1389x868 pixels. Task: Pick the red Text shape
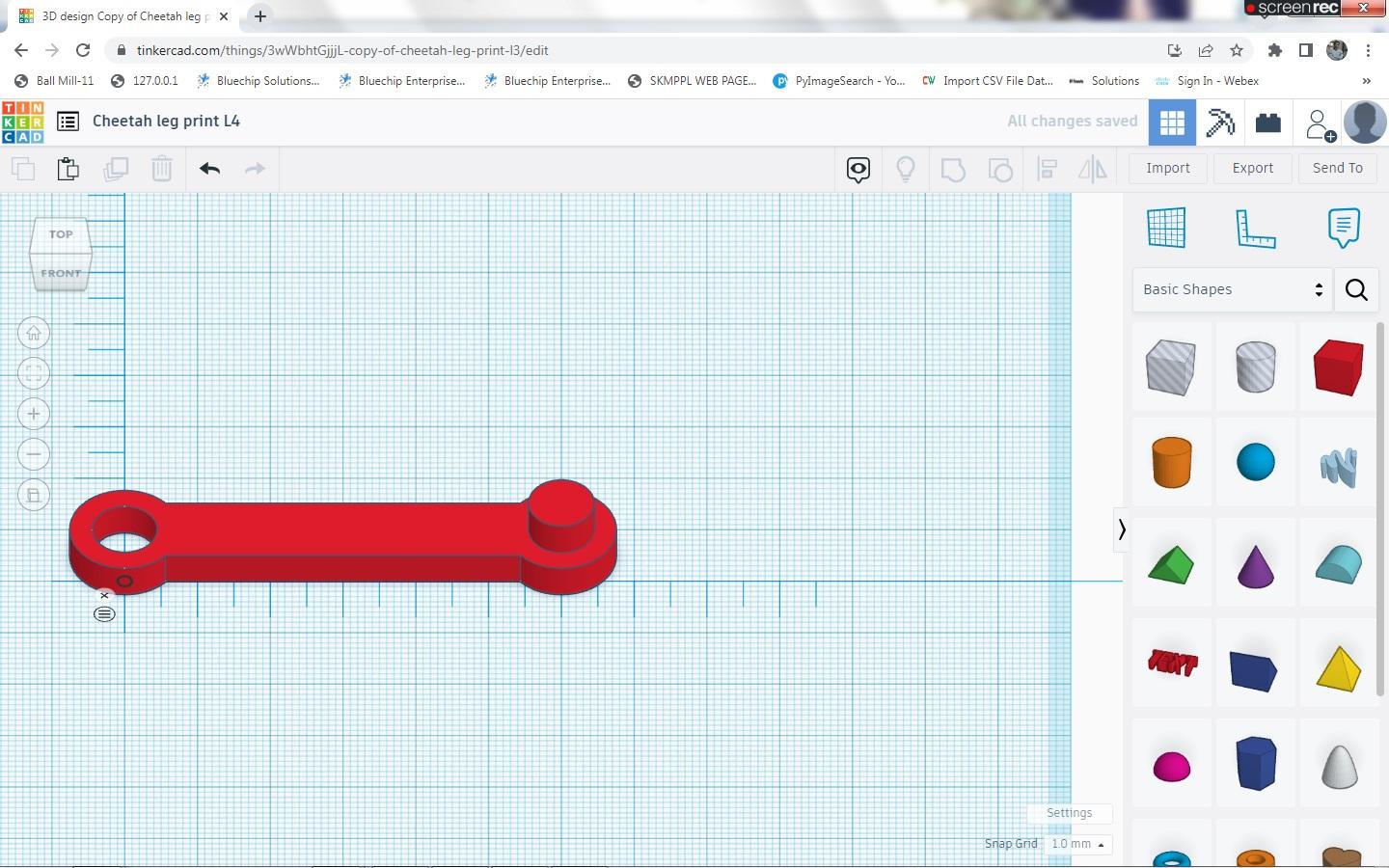[1172, 663]
